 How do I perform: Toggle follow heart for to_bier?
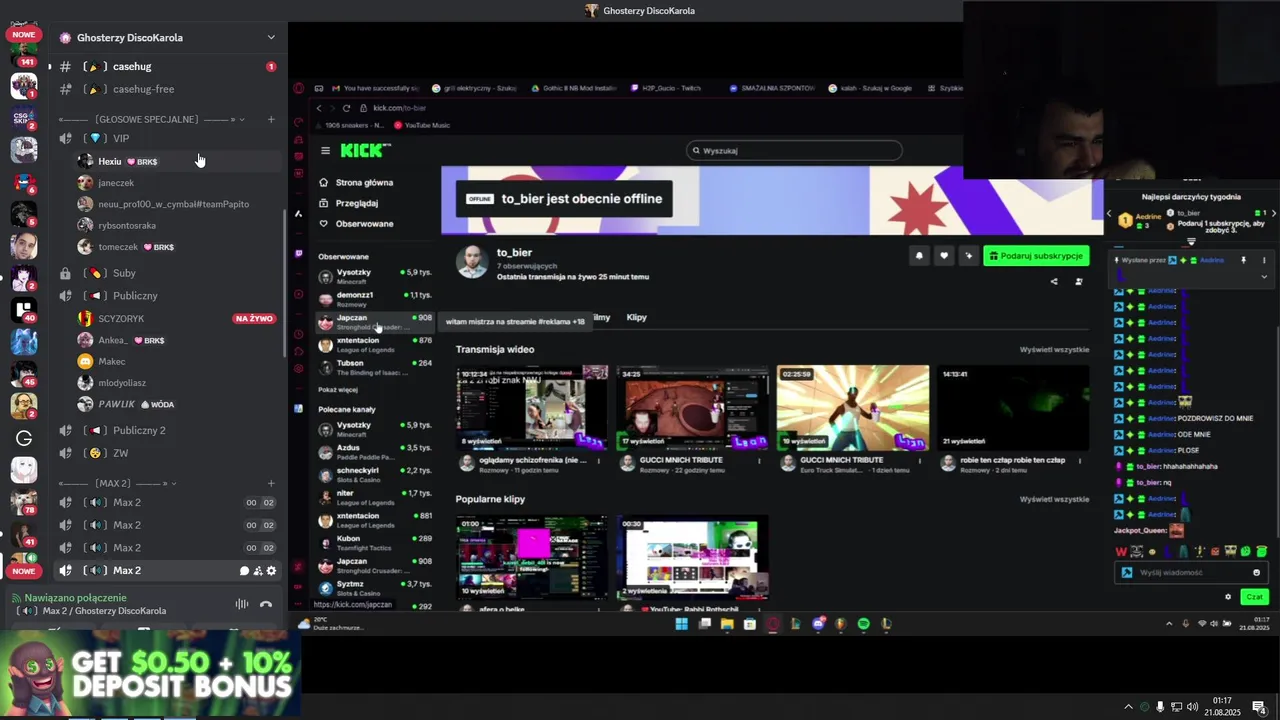coord(943,256)
